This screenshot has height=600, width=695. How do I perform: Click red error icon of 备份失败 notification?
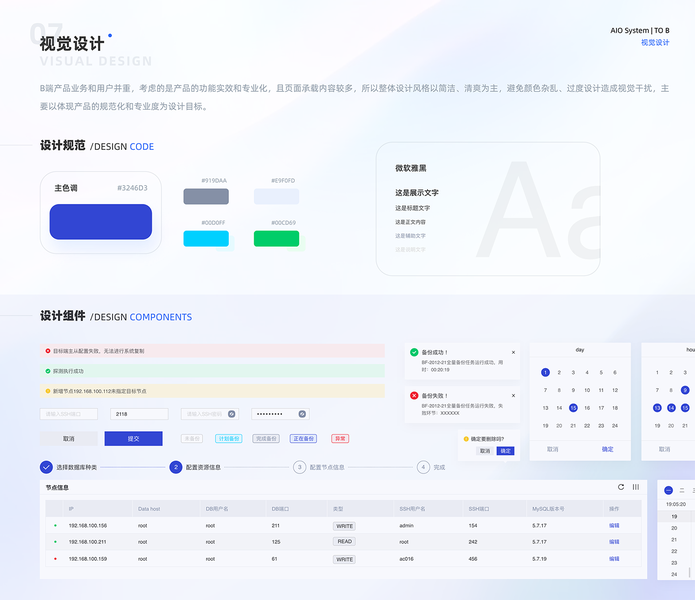click(414, 396)
